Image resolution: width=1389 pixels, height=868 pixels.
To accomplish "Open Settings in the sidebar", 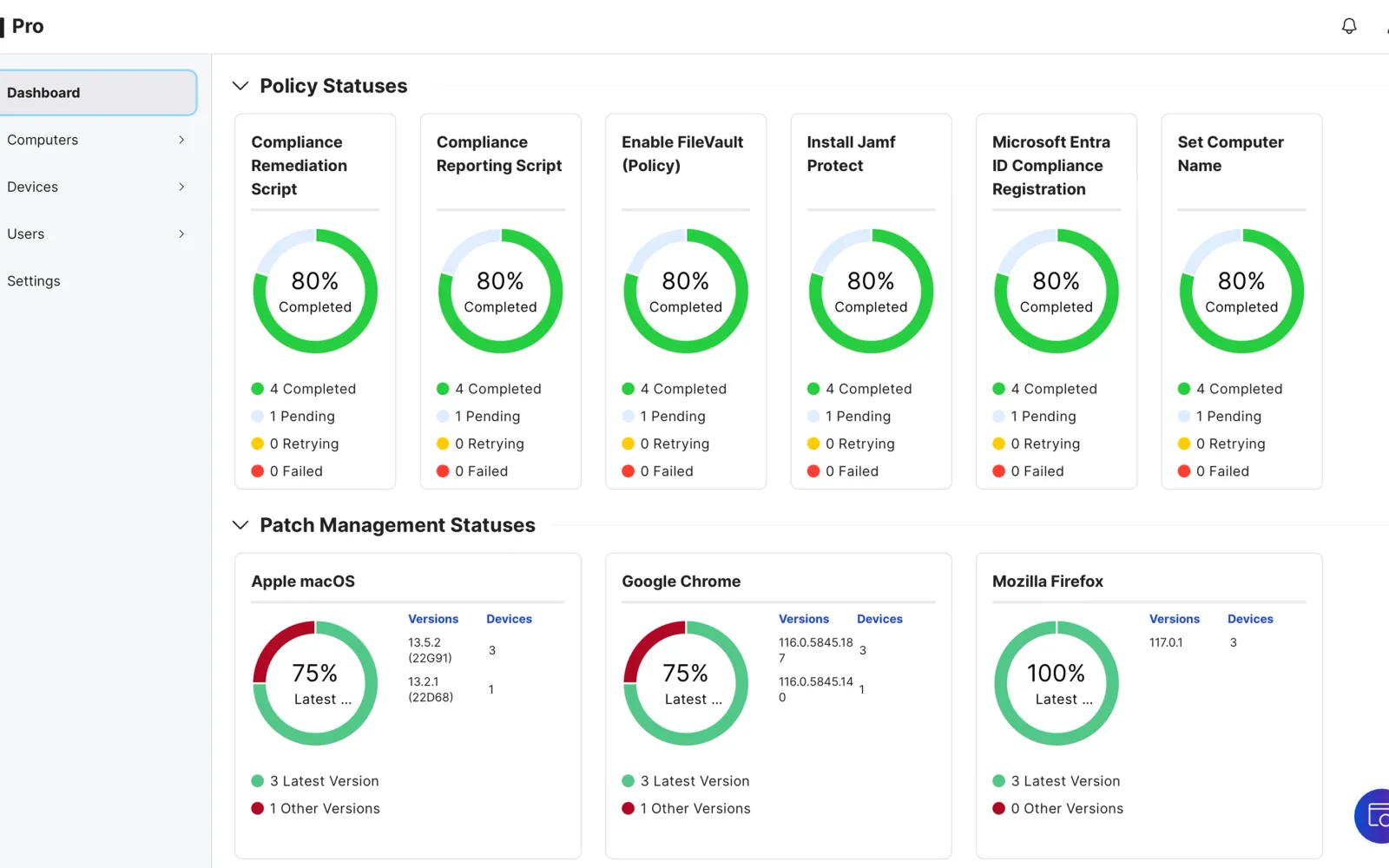I will [x=34, y=281].
